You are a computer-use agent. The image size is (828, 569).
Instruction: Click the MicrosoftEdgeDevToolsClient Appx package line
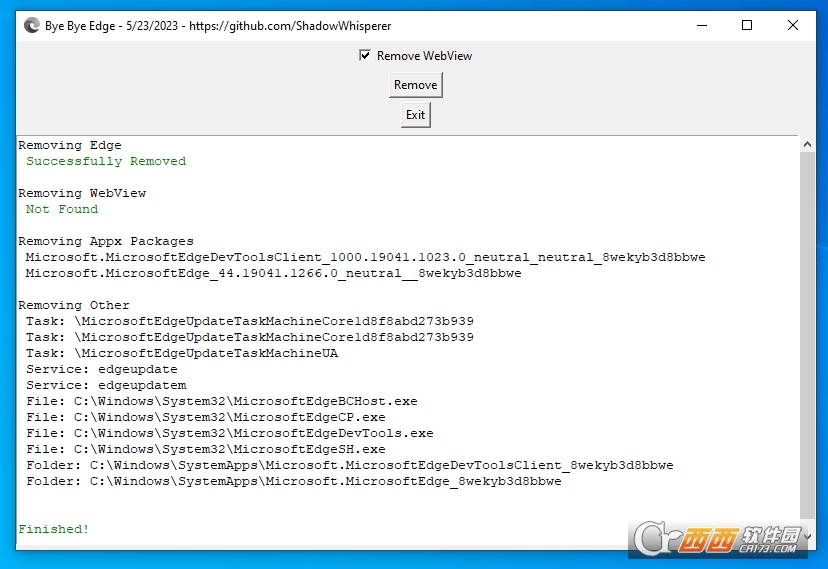click(x=365, y=257)
